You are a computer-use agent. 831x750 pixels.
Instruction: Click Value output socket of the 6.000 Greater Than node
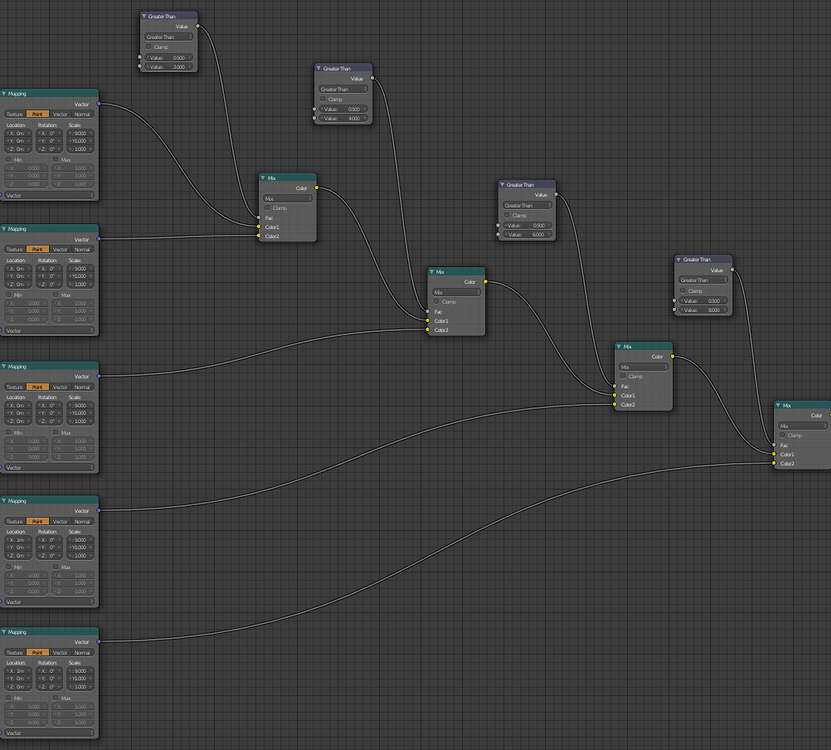[556, 194]
